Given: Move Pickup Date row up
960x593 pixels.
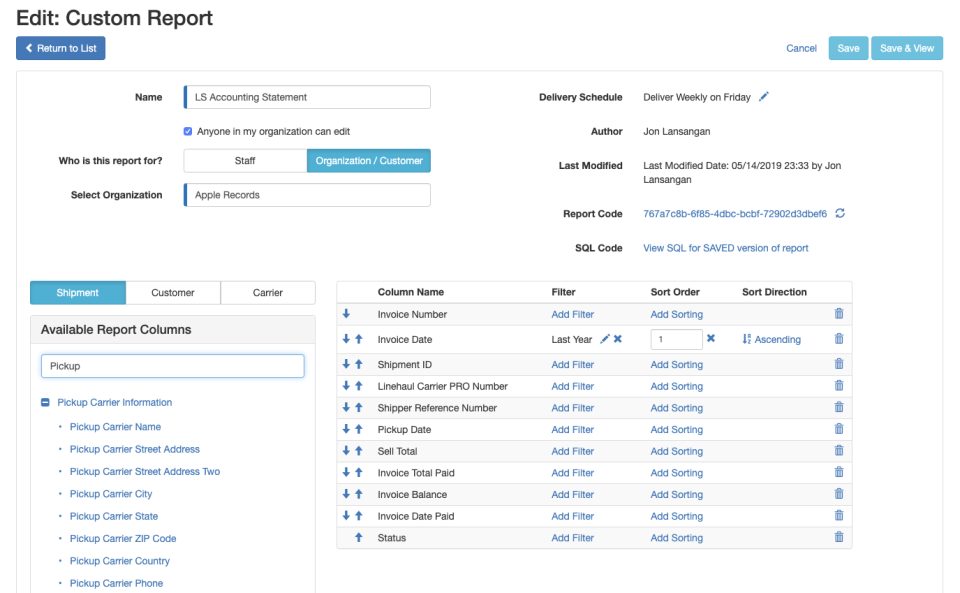Looking at the screenshot, I should click(x=359, y=430).
